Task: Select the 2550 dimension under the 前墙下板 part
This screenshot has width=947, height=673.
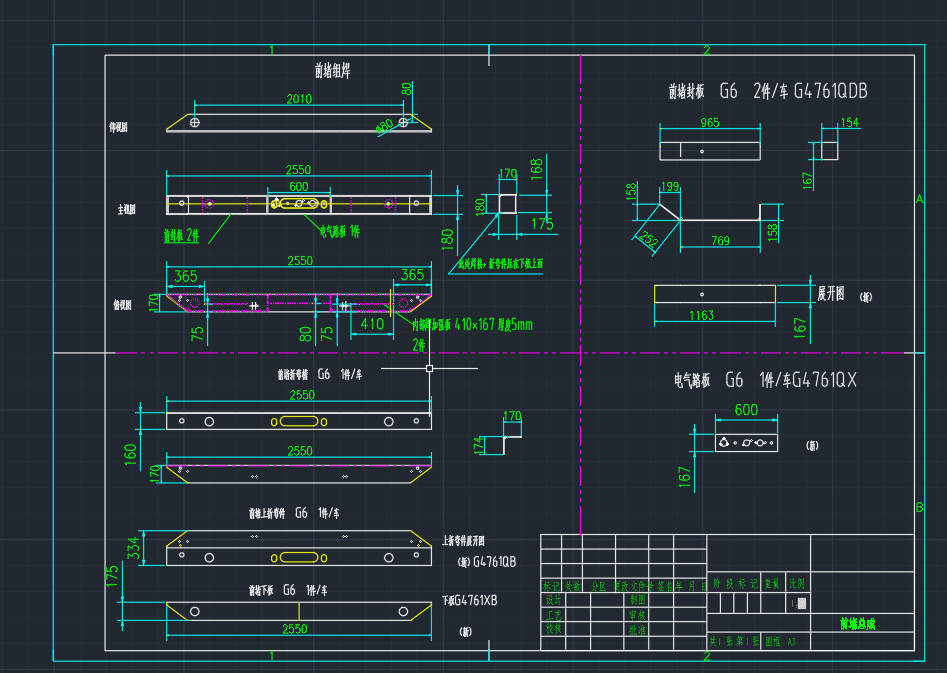Action: pos(295,629)
